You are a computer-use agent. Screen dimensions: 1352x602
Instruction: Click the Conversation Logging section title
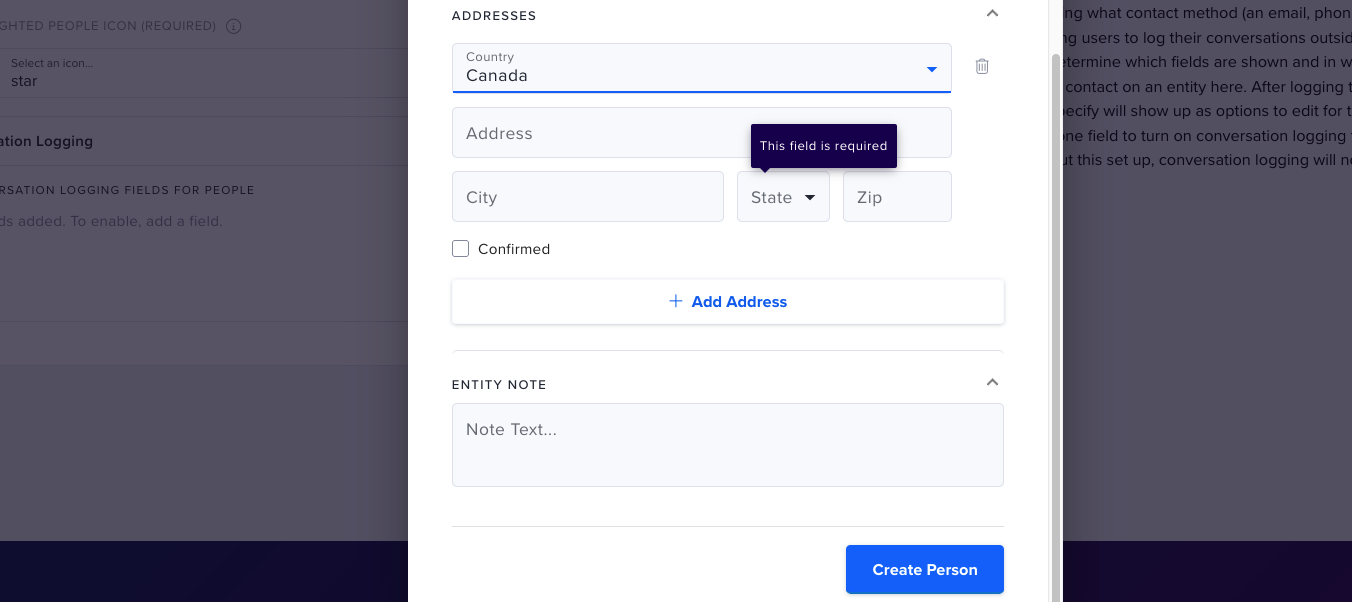[48, 141]
